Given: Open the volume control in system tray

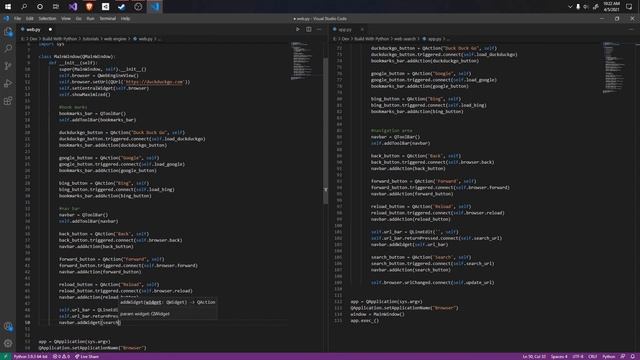Looking at the screenshot, I should pyautogui.click(x=586, y=7).
